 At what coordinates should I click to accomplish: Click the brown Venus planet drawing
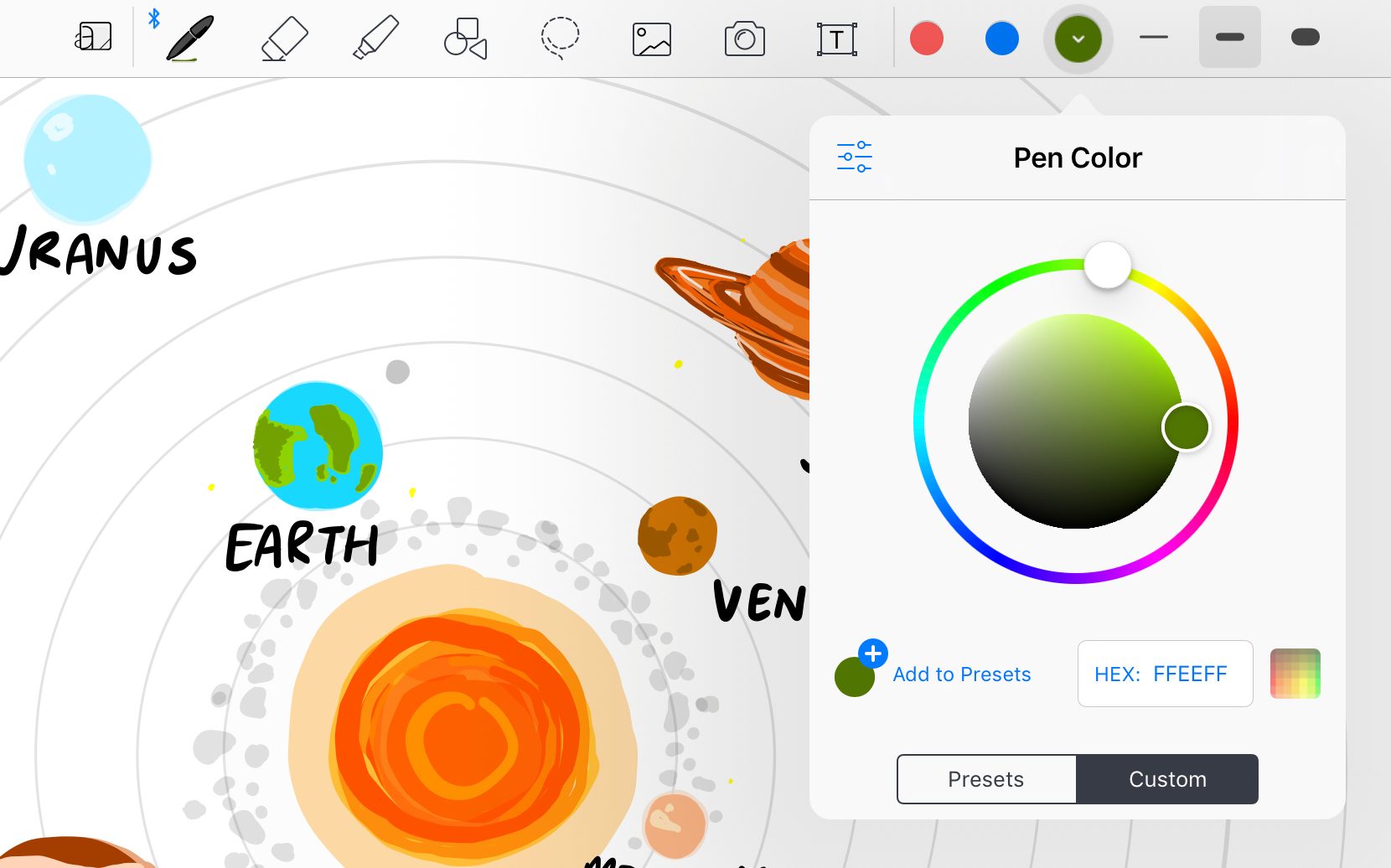[677, 536]
